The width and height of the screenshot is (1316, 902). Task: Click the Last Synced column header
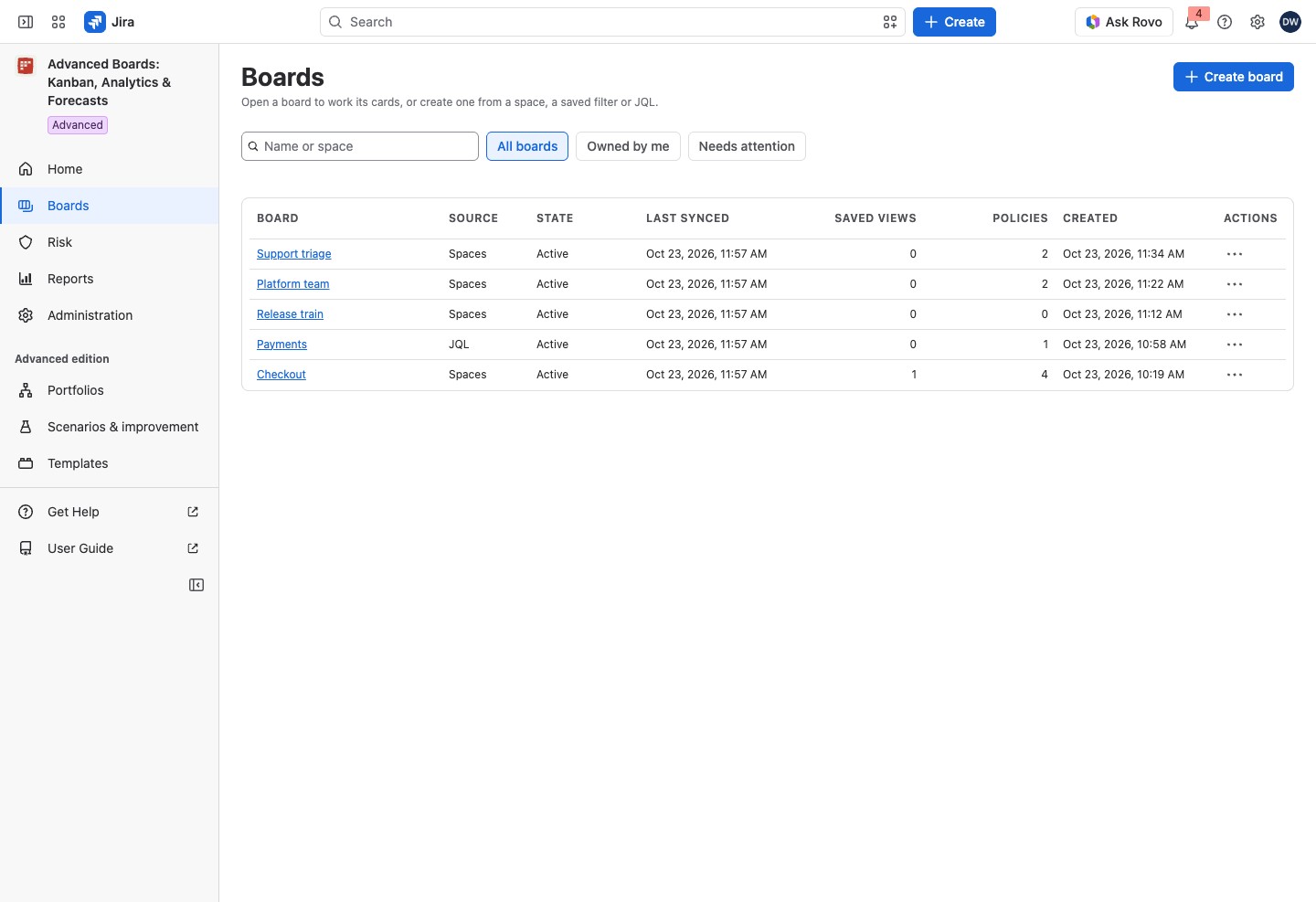tap(687, 218)
